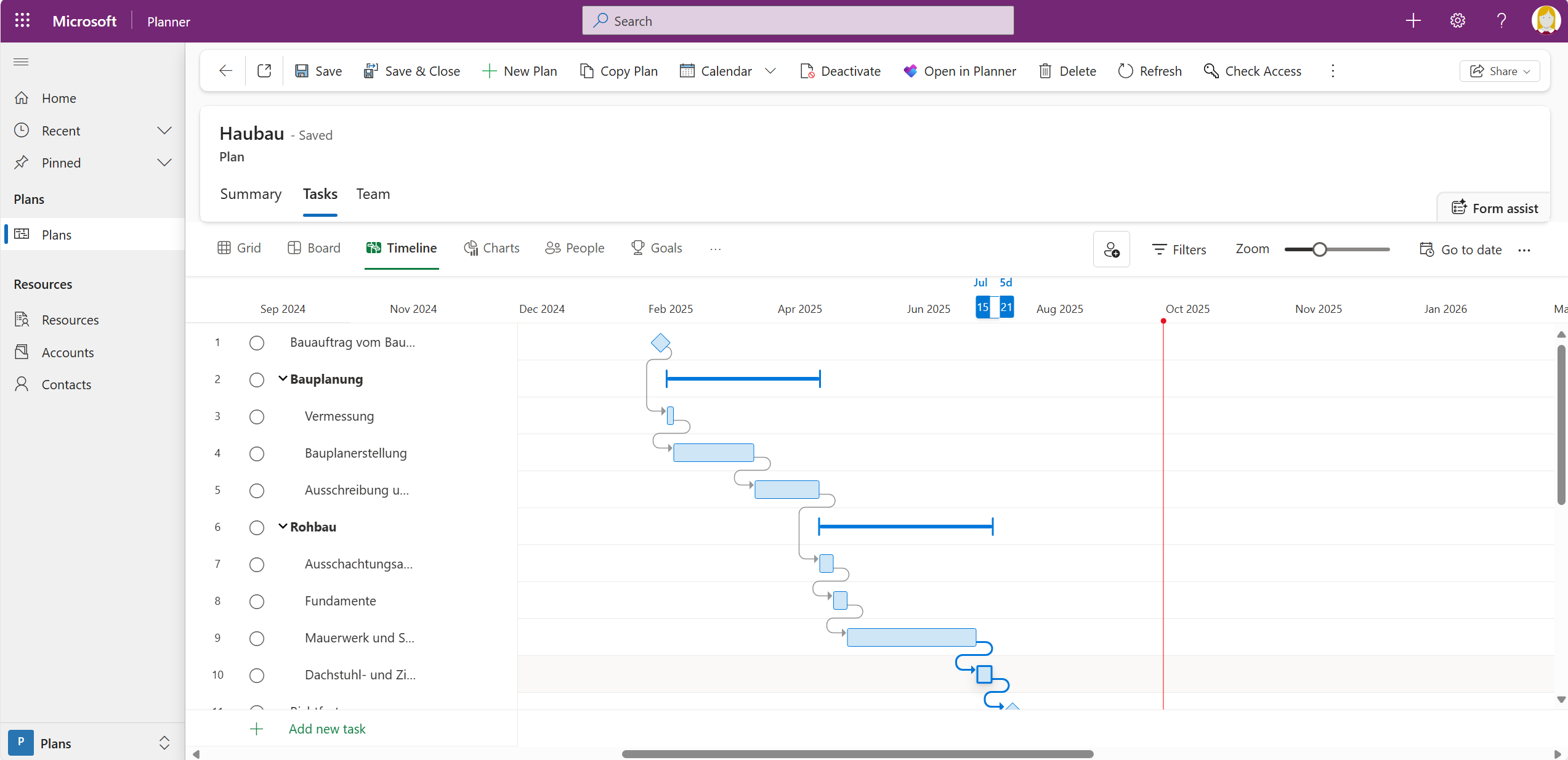Collapse the Rohbau section
Viewport: 1568px width, 760px height.
point(283,527)
